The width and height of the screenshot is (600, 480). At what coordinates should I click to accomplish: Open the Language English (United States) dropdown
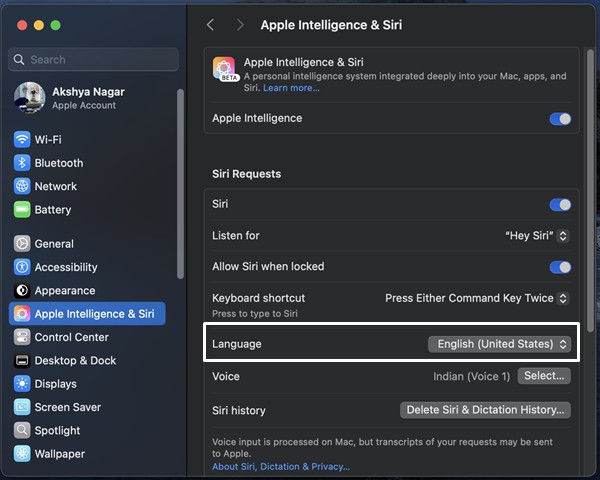click(499, 344)
